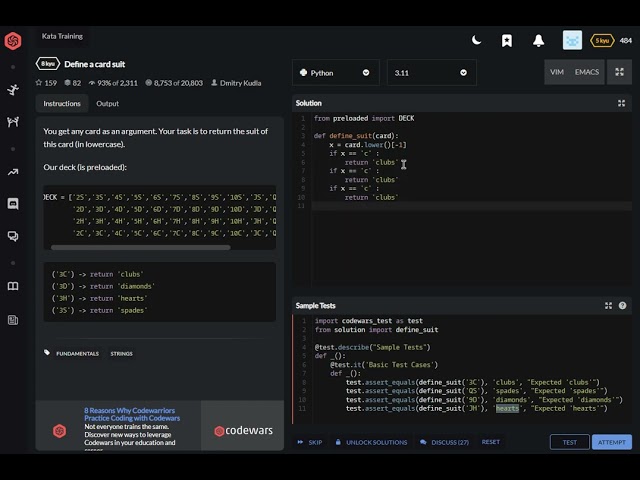Expand the Sample Tests panel
This screenshot has height=480, width=640.
tap(608, 306)
